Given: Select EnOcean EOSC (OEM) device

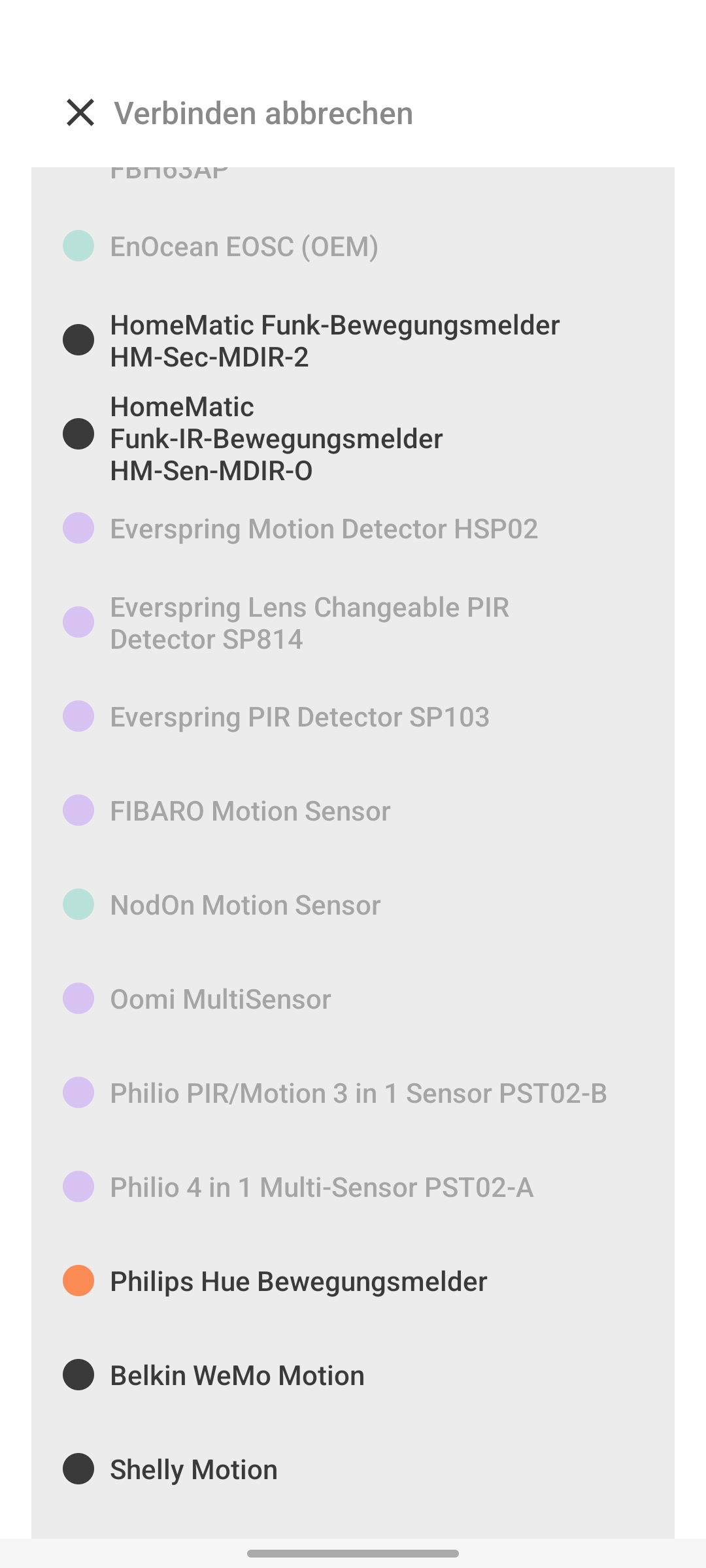Looking at the screenshot, I should (244, 246).
